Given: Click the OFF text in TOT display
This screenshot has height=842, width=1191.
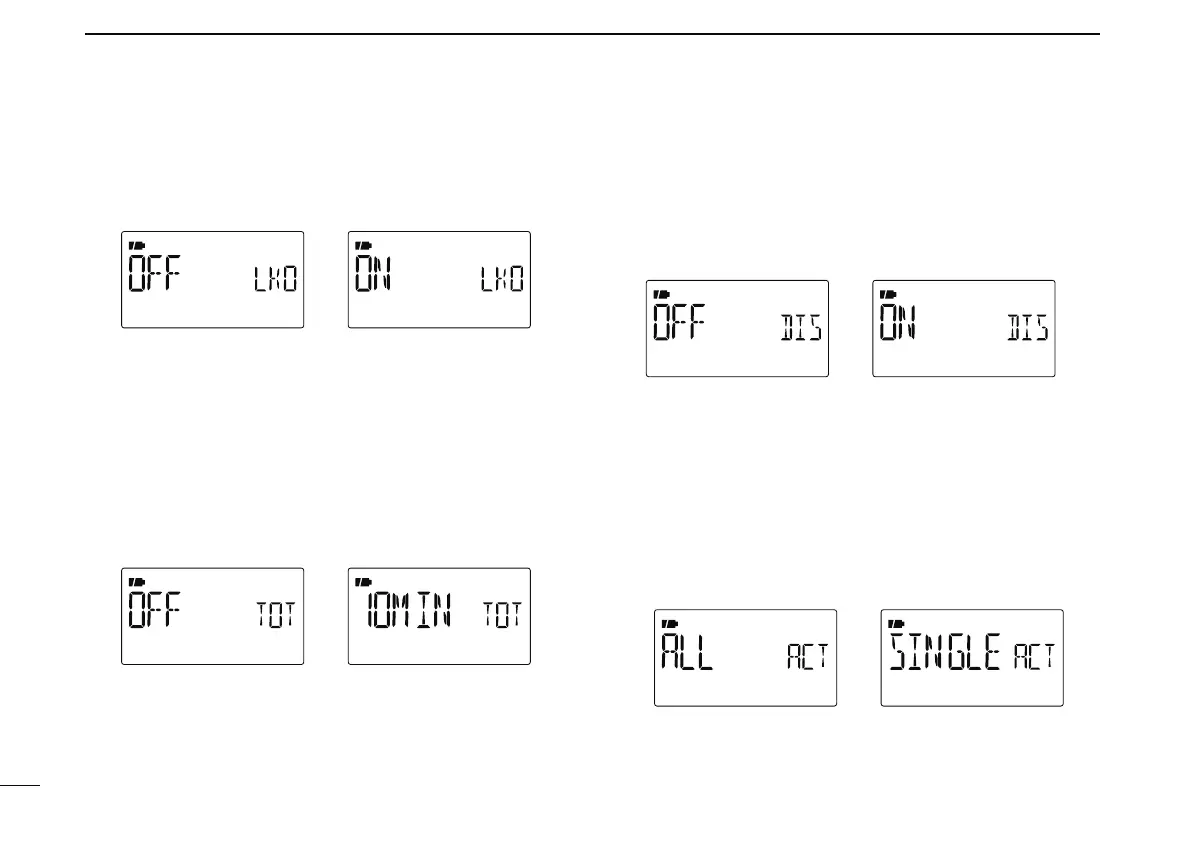Looking at the screenshot, I should pos(155,610).
